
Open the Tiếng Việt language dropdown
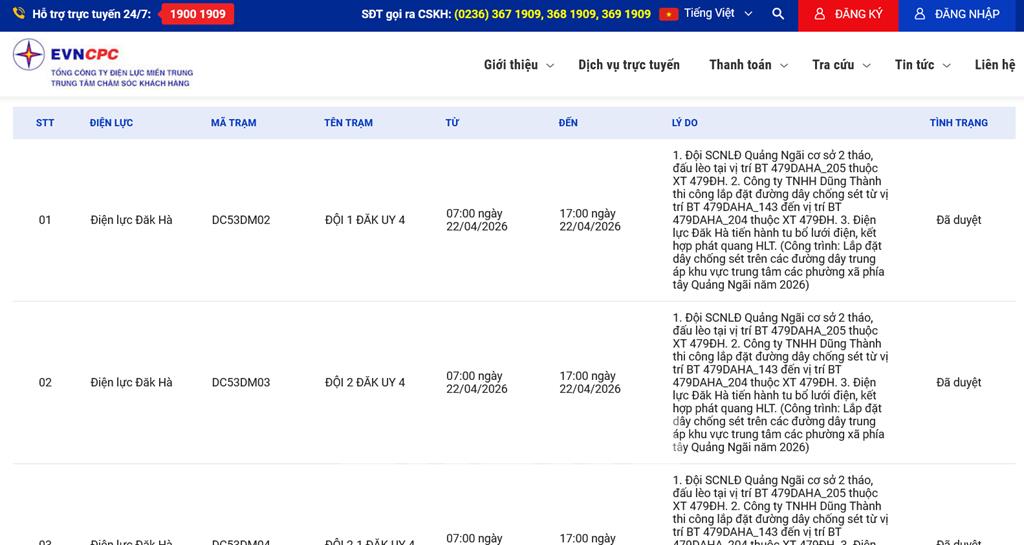point(717,14)
